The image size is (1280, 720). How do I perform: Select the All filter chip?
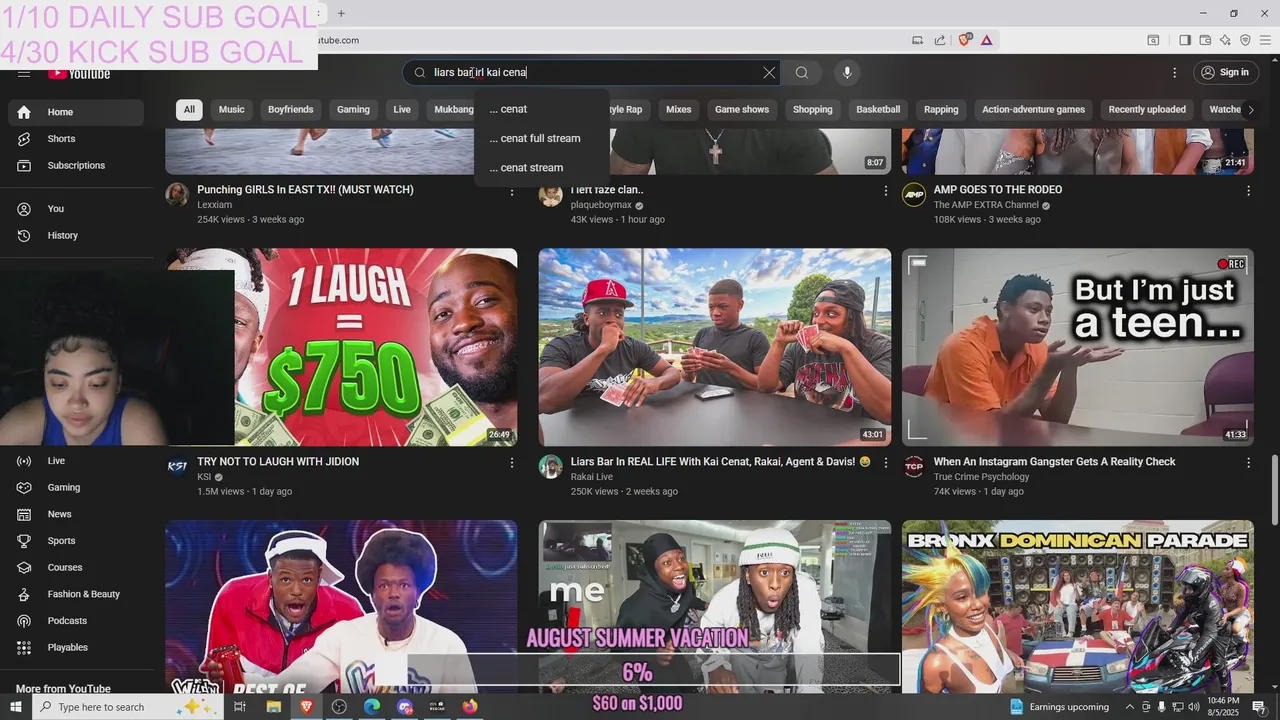(x=189, y=110)
